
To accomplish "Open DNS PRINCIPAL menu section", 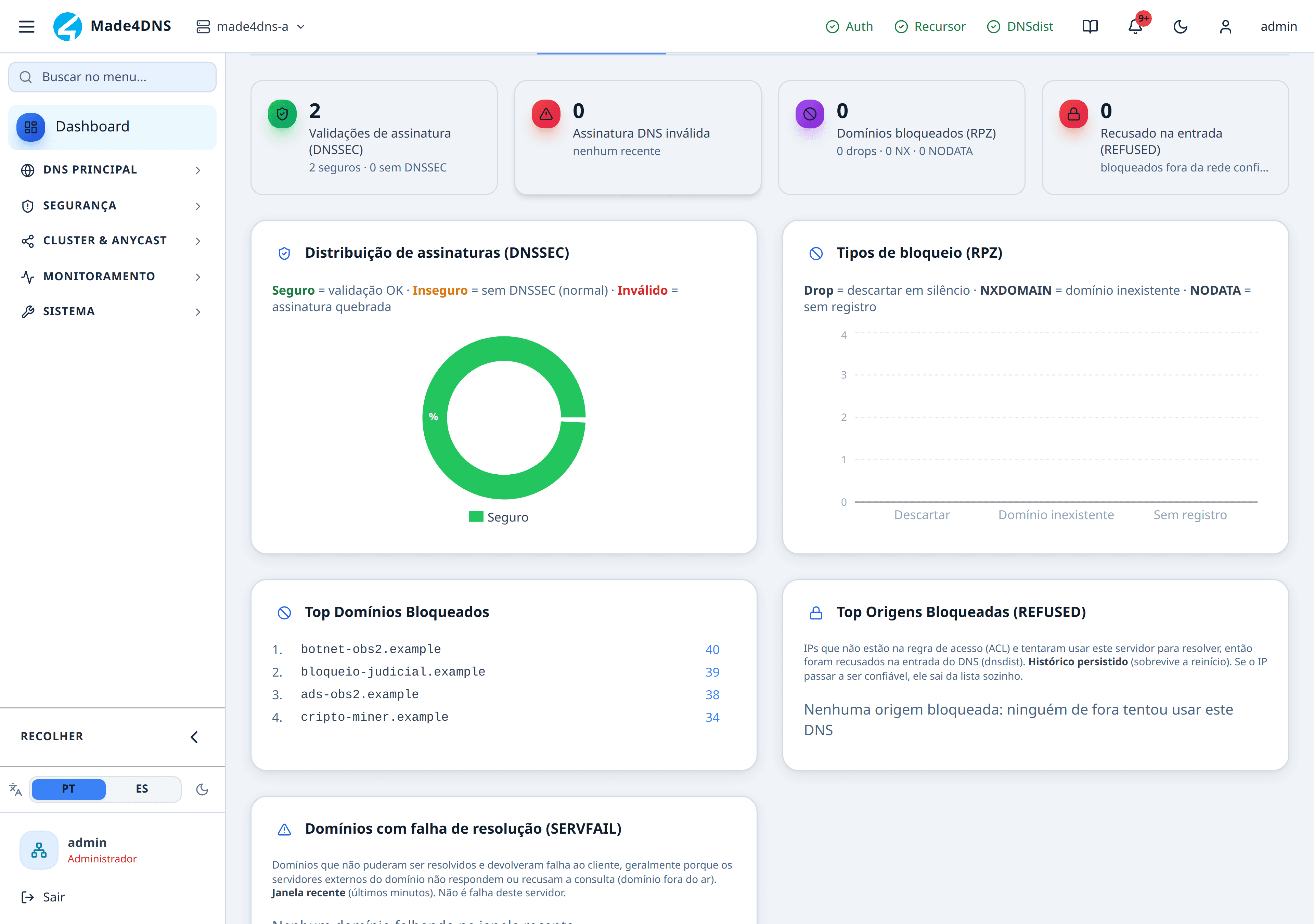I will 112,170.
